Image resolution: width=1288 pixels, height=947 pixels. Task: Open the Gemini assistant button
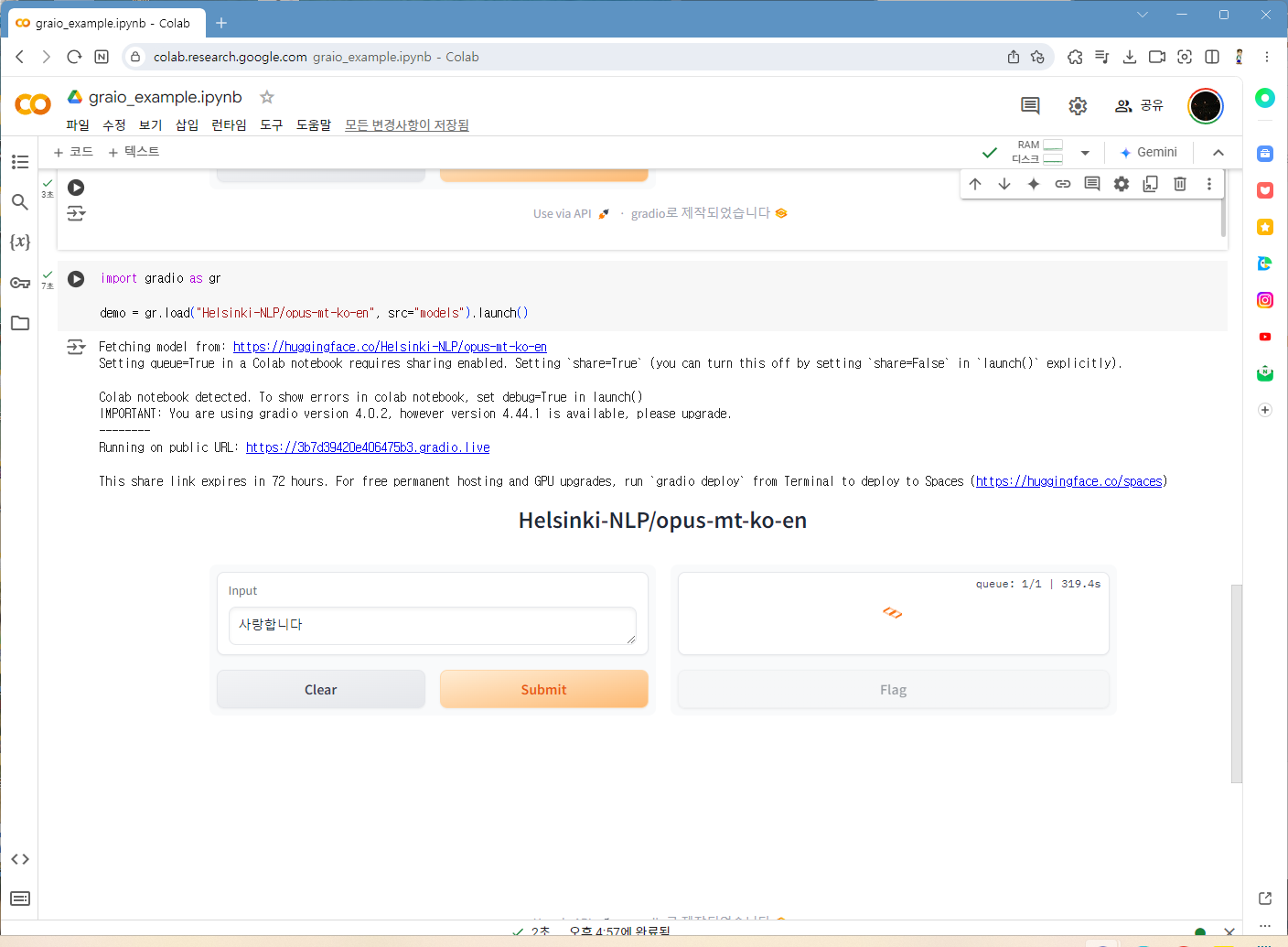click(1149, 153)
